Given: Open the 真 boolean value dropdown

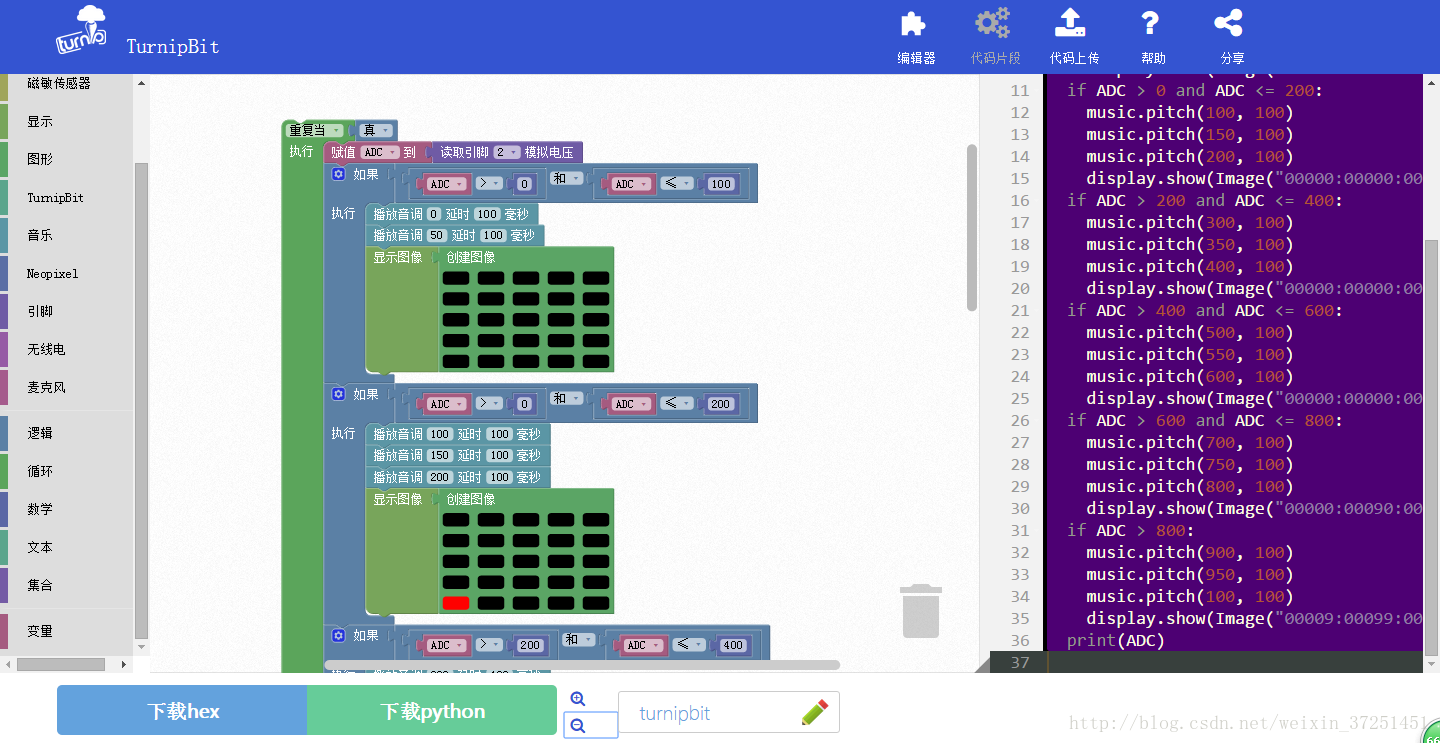Looking at the screenshot, I should point(376,130).
